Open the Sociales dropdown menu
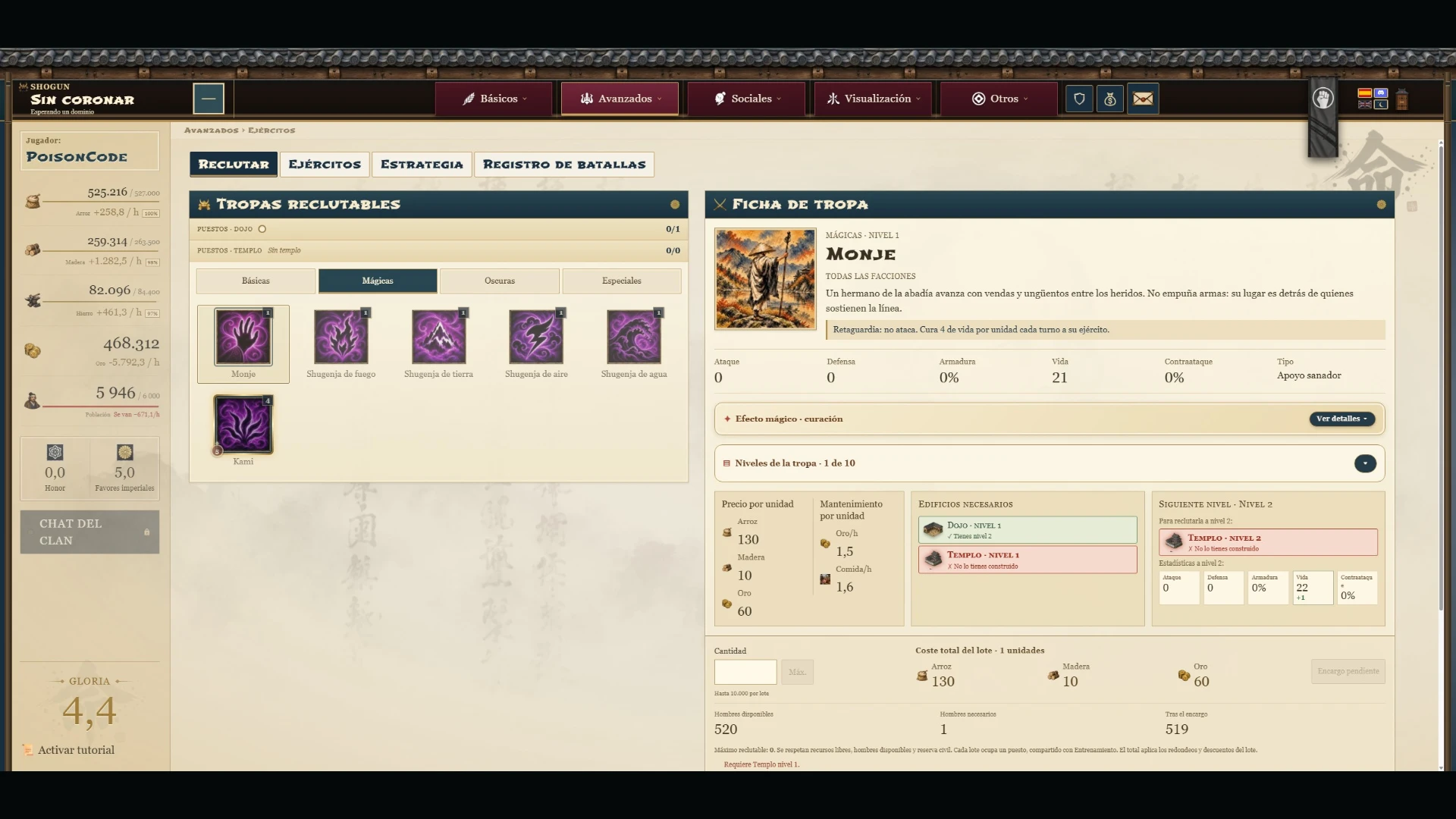The image size is (1456, 819). pyautogui.click(x=746, y=99)
